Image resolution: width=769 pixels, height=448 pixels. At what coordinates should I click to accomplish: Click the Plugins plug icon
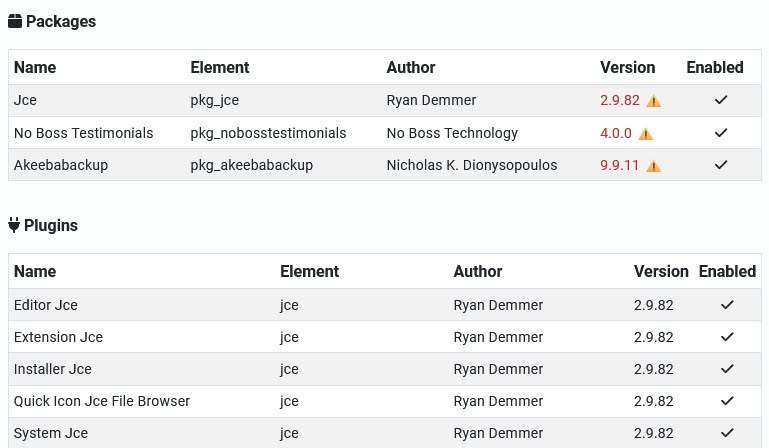[14, 225]
